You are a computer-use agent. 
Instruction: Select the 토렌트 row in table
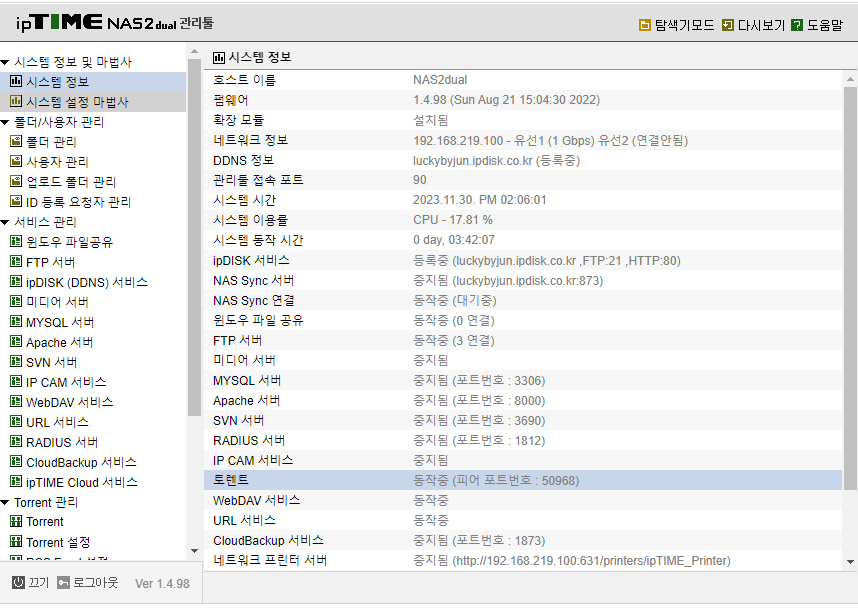(x=523, y=480)
